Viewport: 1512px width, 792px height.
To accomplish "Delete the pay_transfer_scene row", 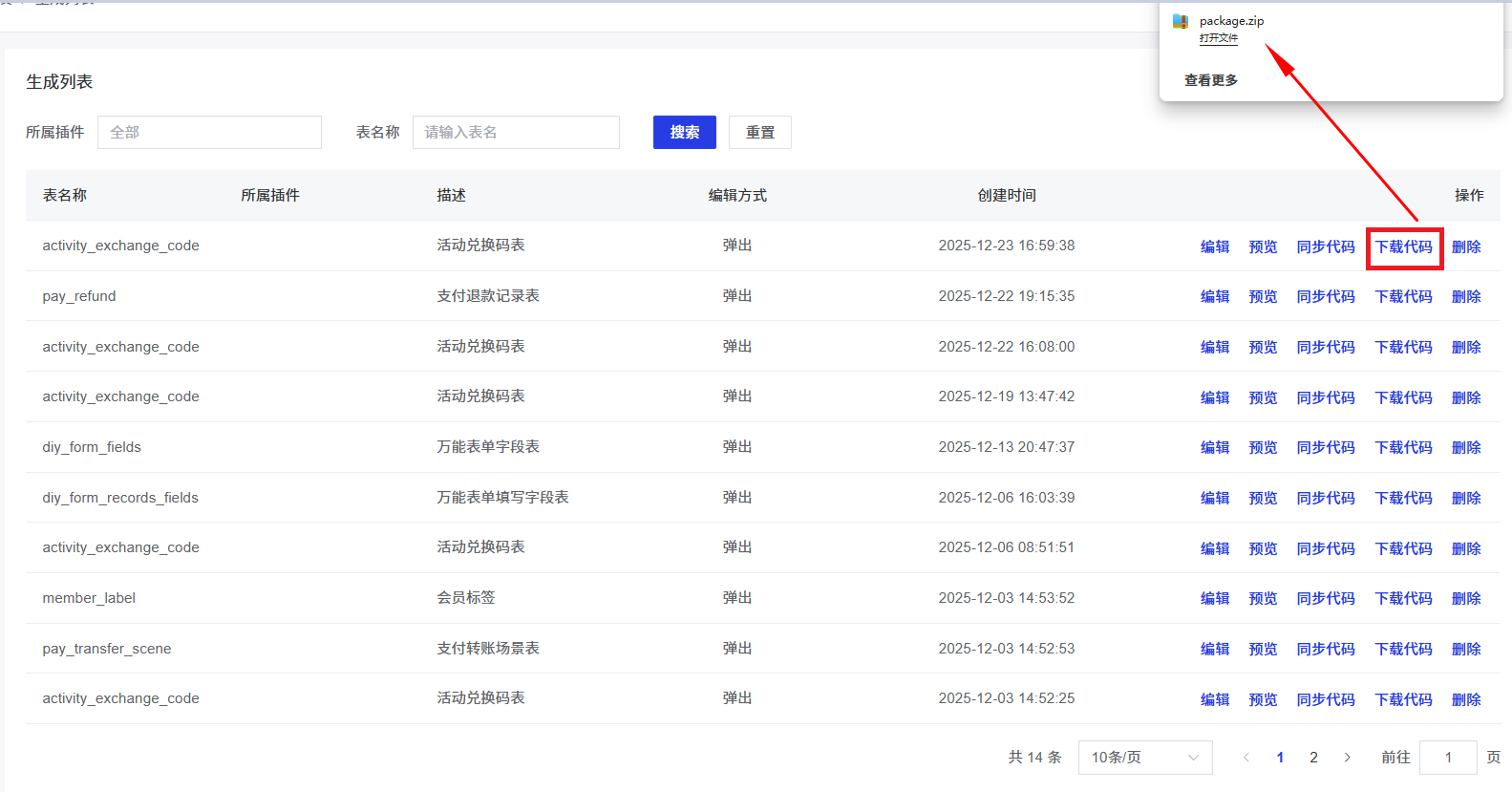I will coord(1465,650).
